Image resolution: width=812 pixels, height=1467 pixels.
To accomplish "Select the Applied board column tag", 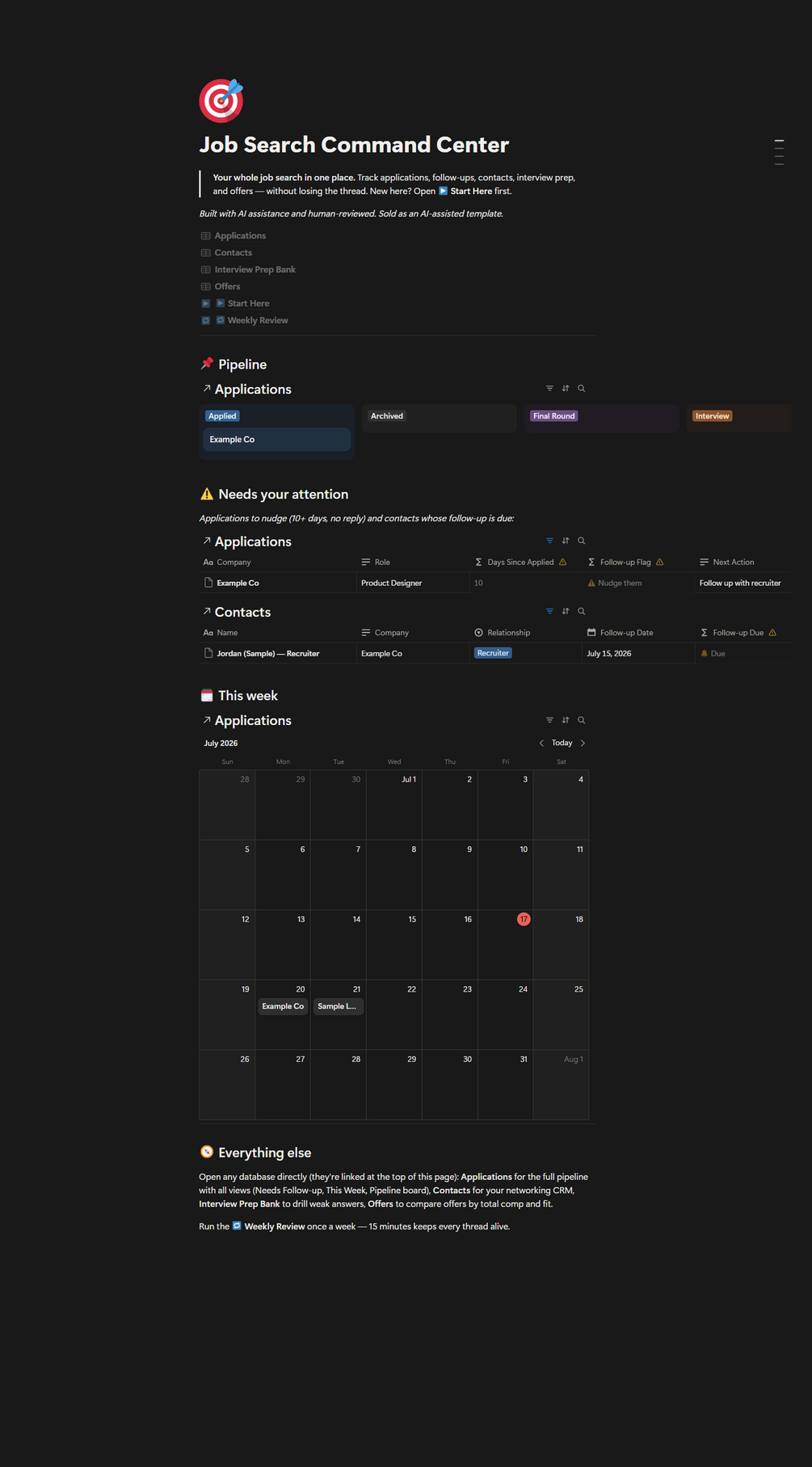I will click(x=222, y=416).
